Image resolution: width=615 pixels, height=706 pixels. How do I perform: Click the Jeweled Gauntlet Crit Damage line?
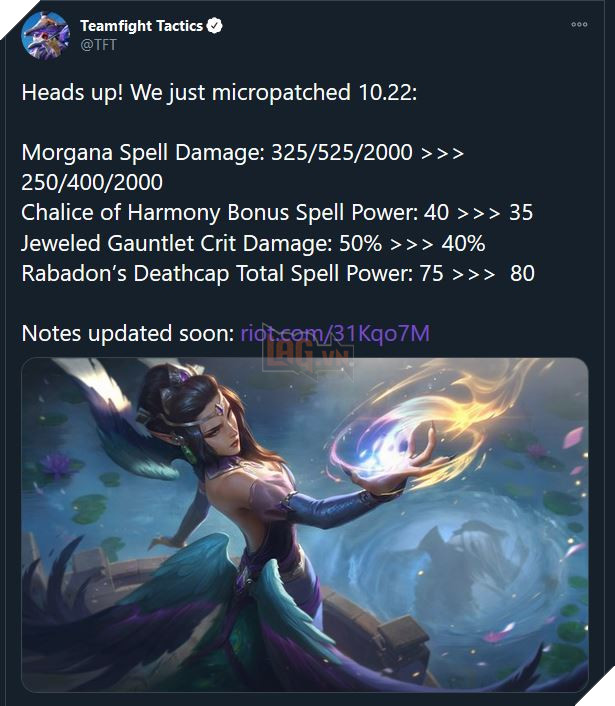[253, 243]
